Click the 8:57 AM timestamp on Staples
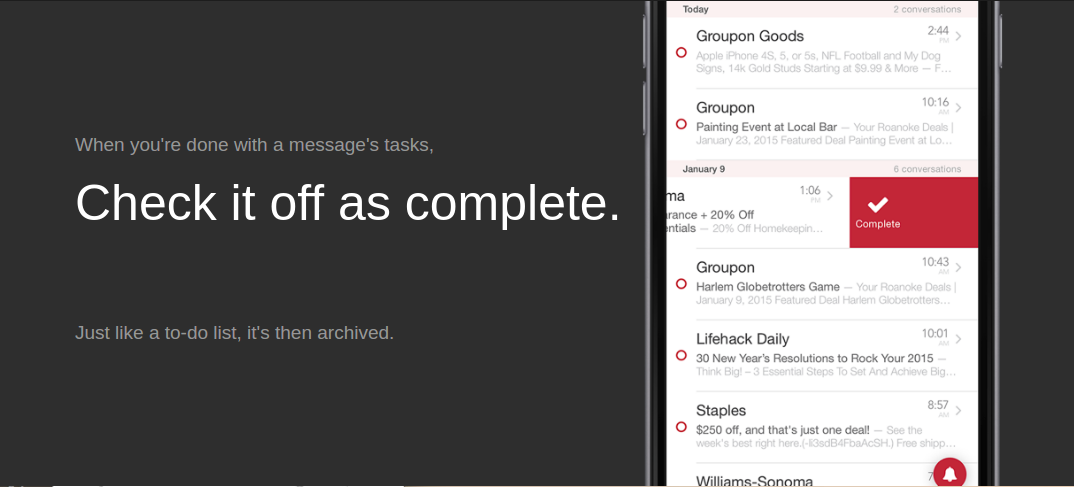Image resolution: width=1074 pixels, height=487 pixels. coord(938,408)
